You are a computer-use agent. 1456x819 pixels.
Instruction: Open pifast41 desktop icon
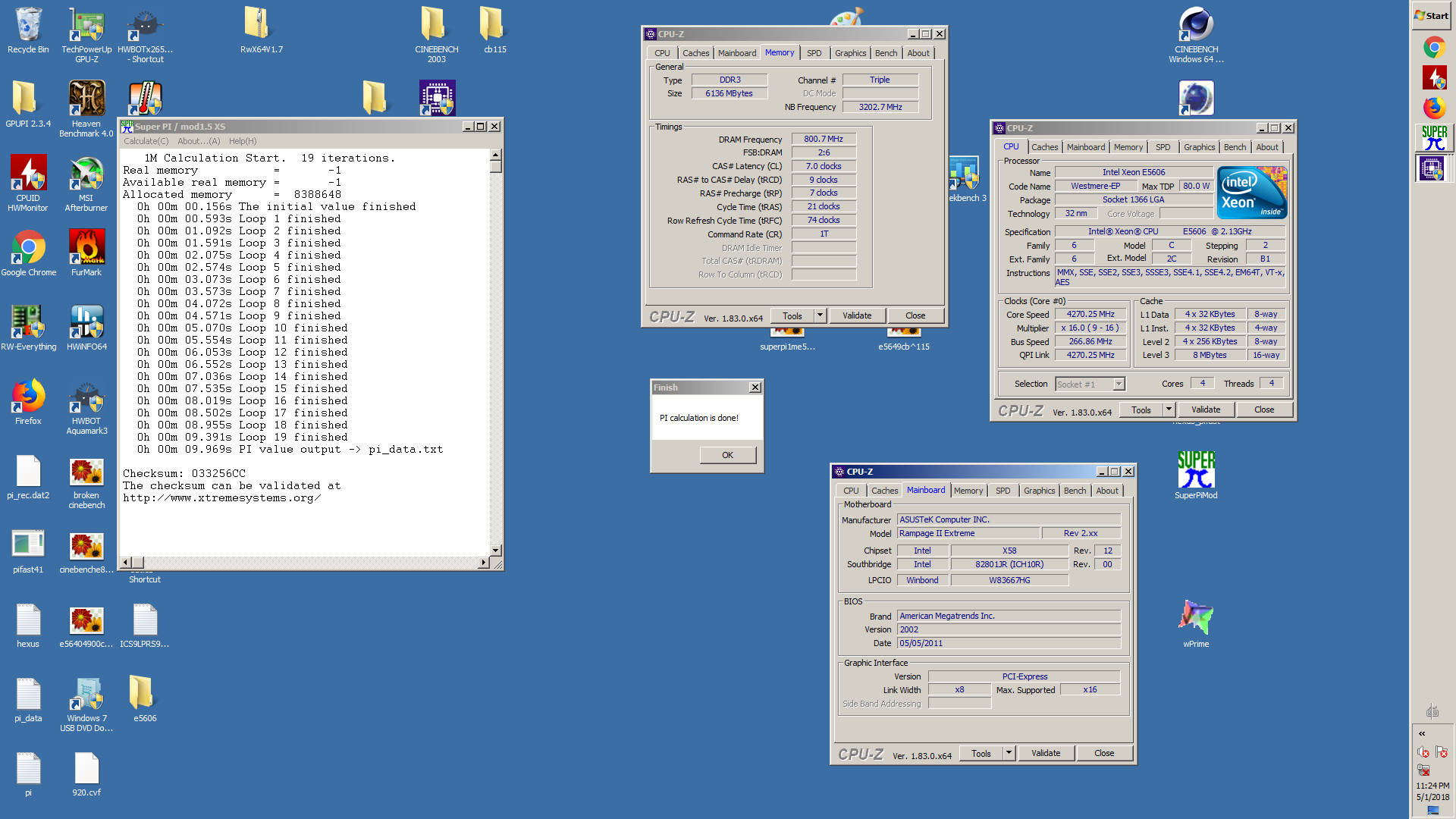click(28, 551)
